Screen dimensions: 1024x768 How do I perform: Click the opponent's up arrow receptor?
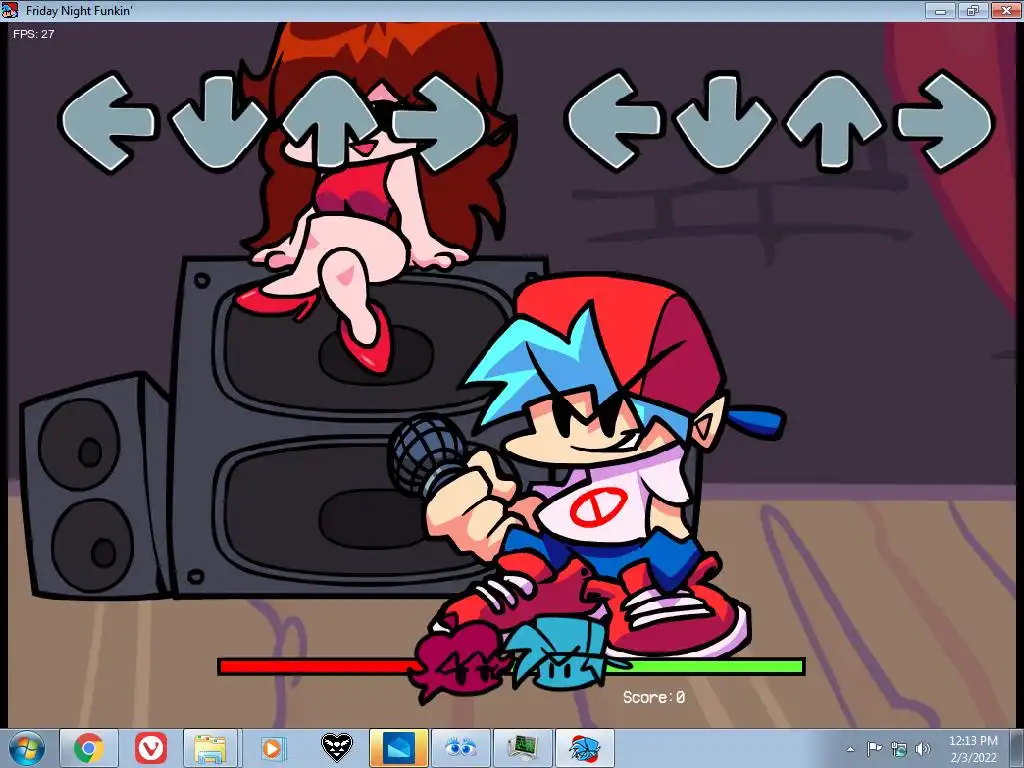(x=332, y=121)
